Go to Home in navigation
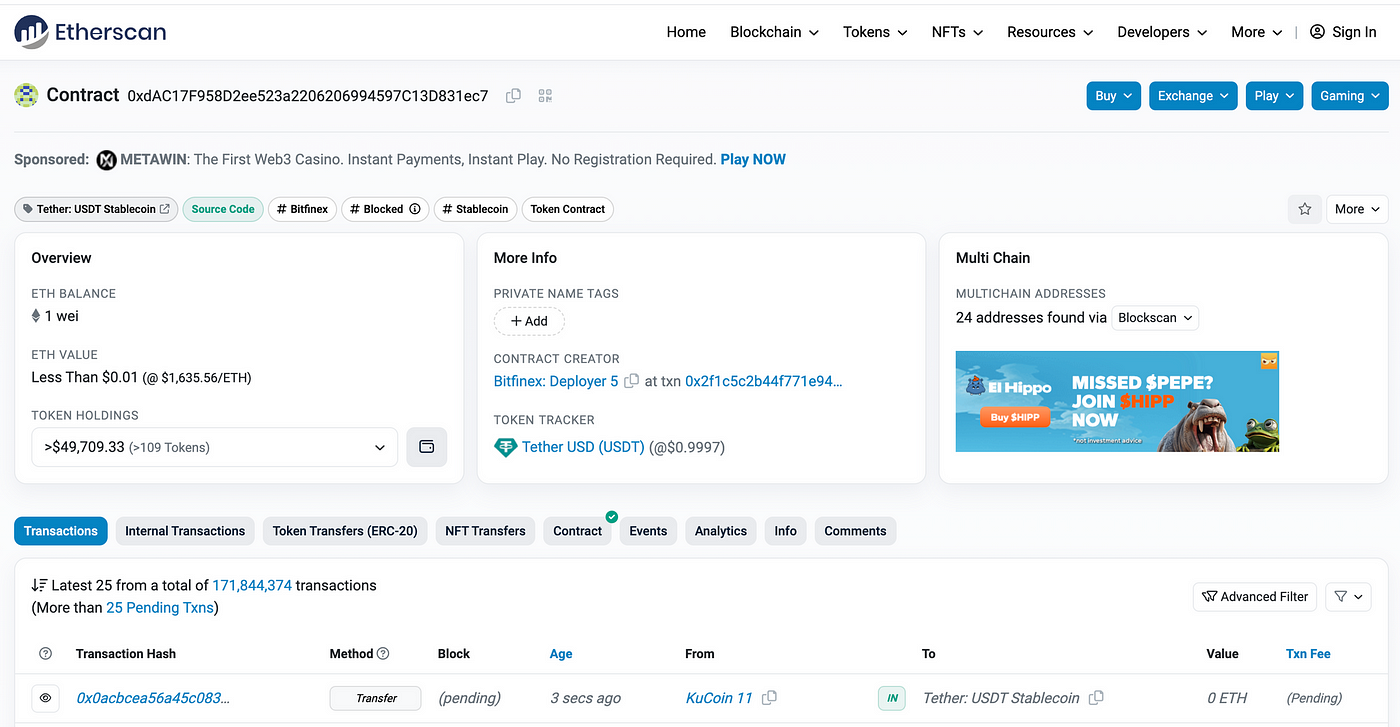Screen dimensions: 1400x727 (x=686, y=32)
